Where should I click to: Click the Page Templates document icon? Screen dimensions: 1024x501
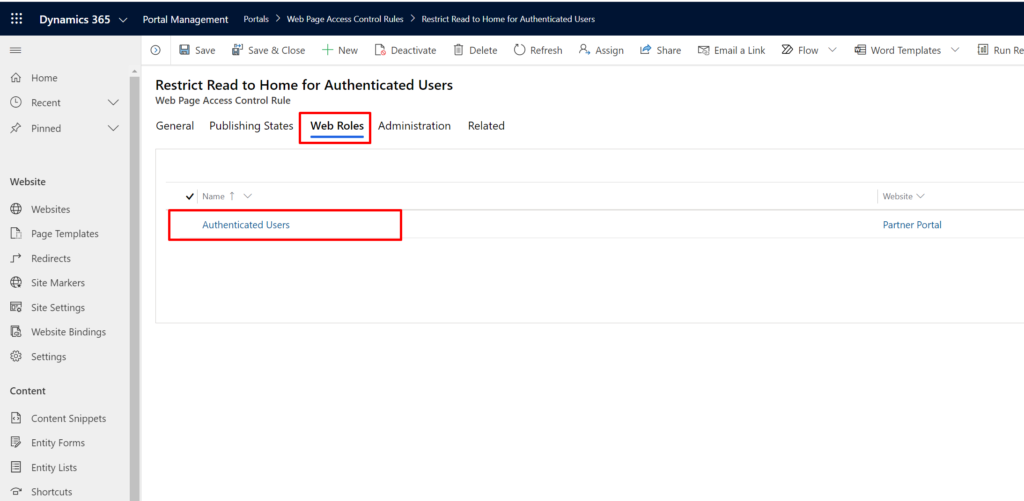coord(16,234)
